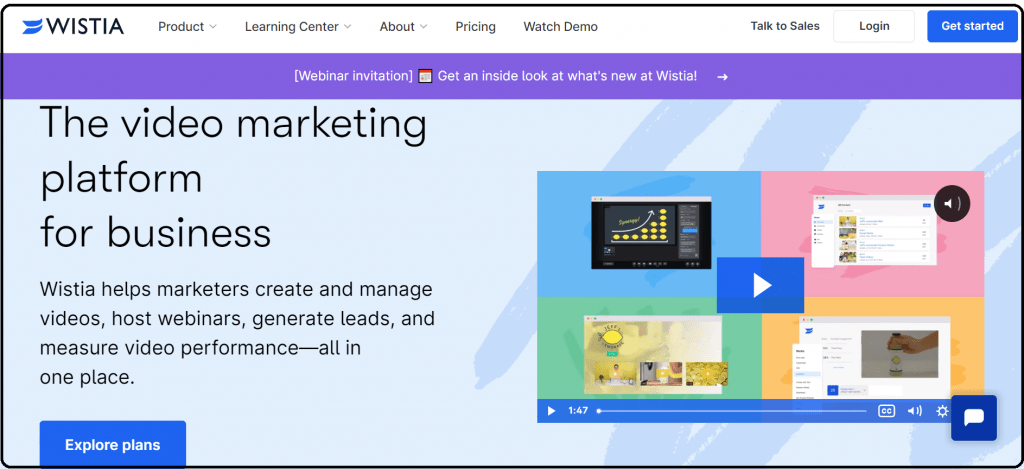
Task: Click the calendar emoji in the webinar banner
Action: (x=425, y=76)
